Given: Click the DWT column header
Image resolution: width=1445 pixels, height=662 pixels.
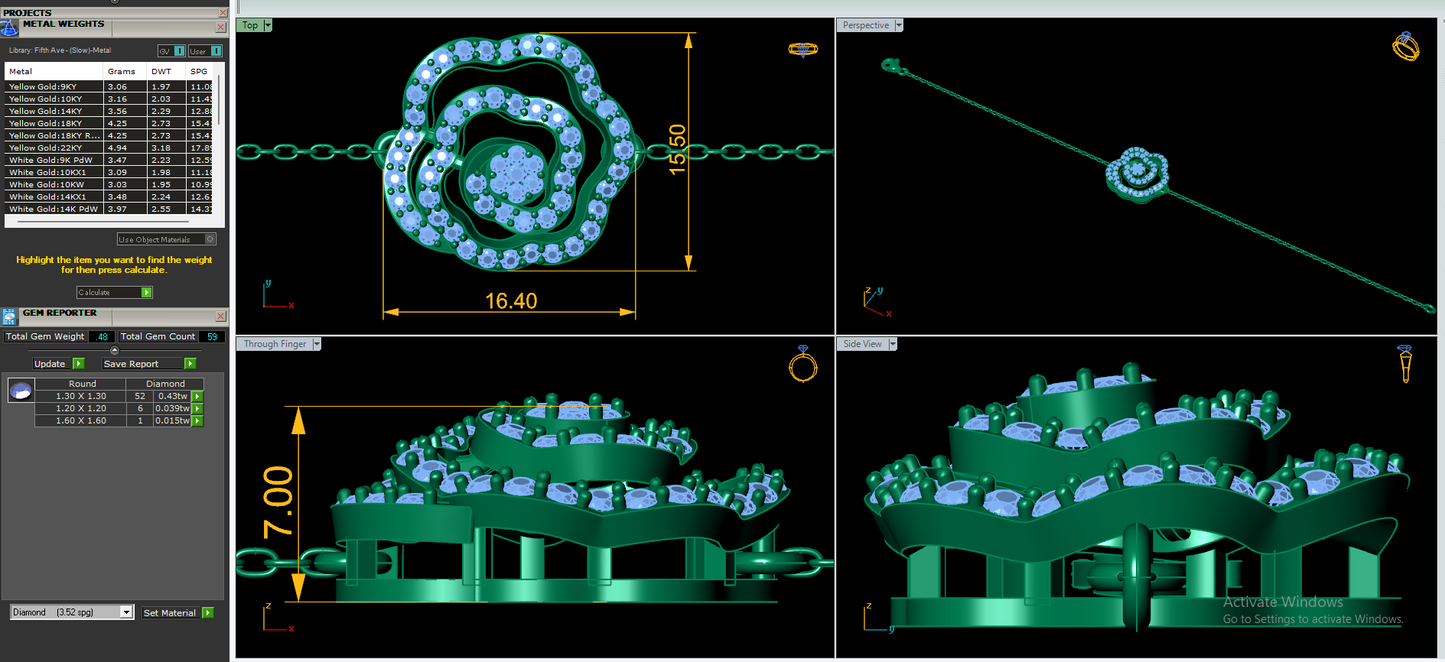Looking at the screenshot, I should click(x=166, y=72).
